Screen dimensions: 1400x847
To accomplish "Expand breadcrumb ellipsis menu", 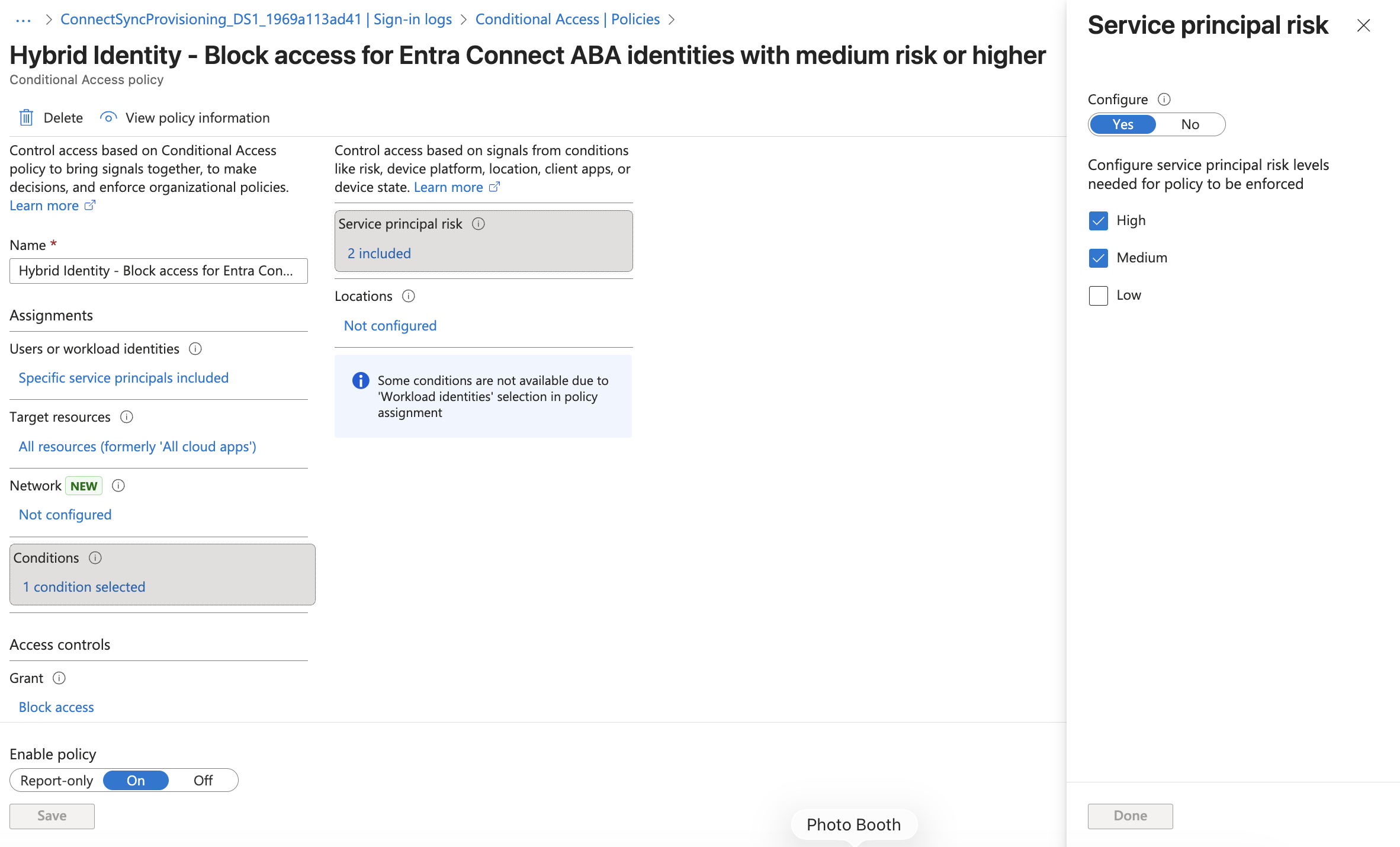I will (x=24, y=20).
